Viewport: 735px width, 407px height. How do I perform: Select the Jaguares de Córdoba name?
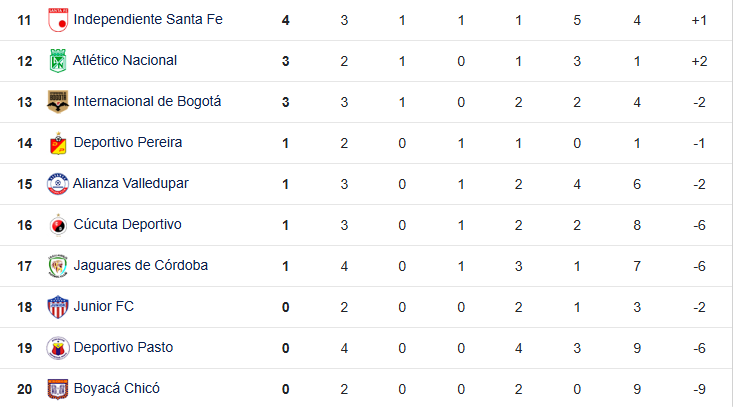pyautogui.click(x=141, y=265)
